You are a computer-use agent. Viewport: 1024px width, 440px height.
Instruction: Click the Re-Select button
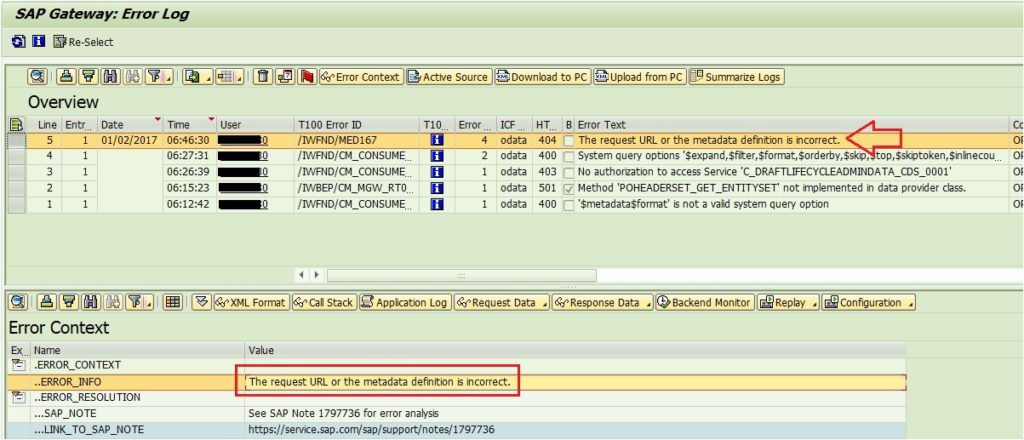(84, 42)
